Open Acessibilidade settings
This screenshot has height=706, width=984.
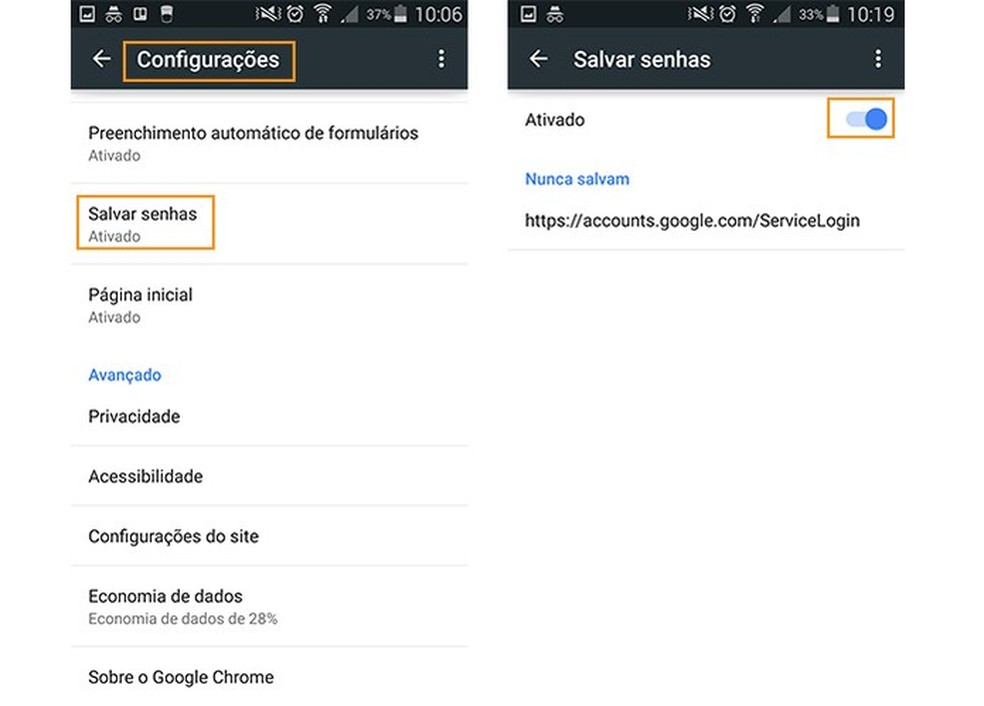pyautogui.click(x=269, y=476)
